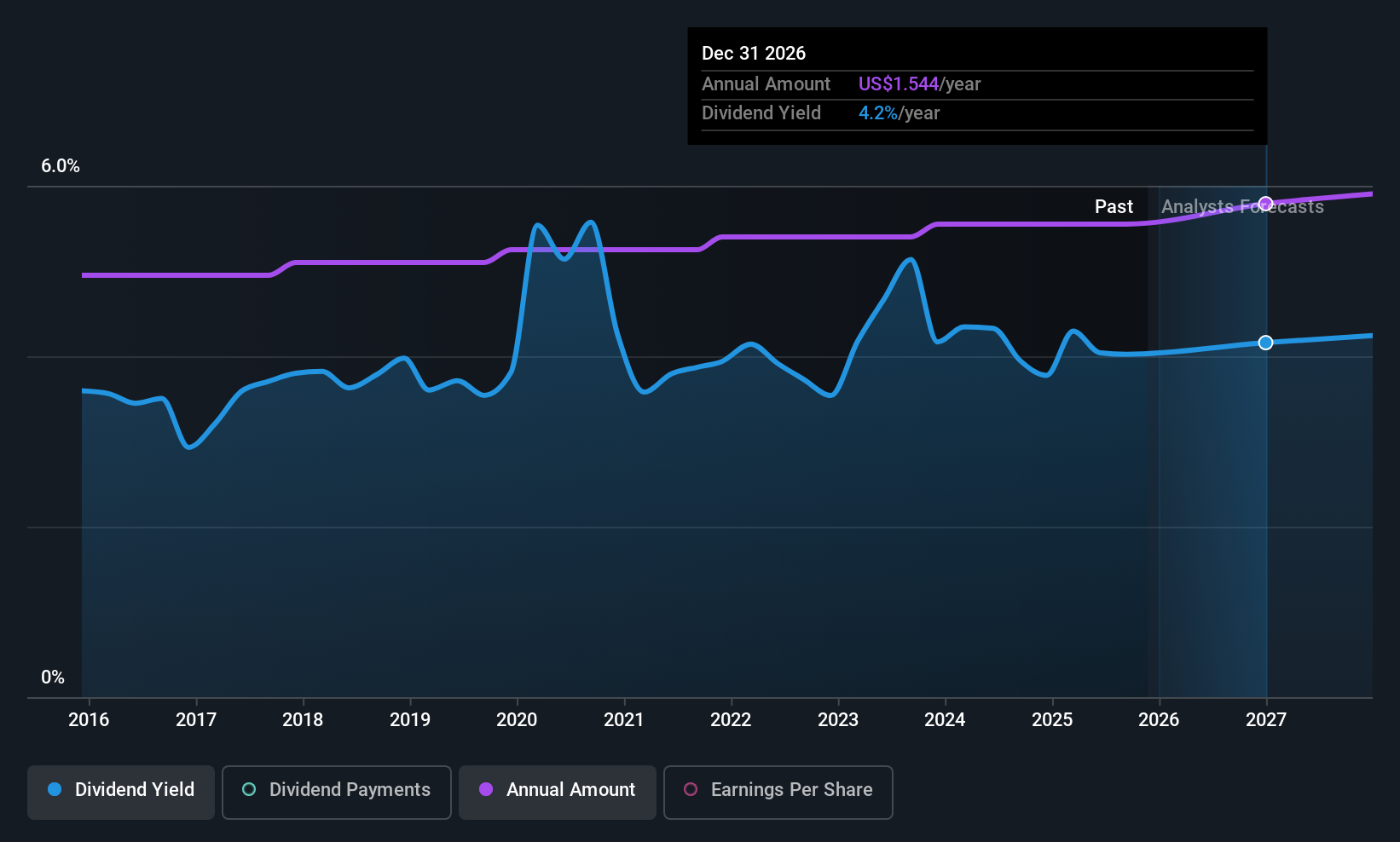Show the Earnings Per Share series

pos(778,792)
